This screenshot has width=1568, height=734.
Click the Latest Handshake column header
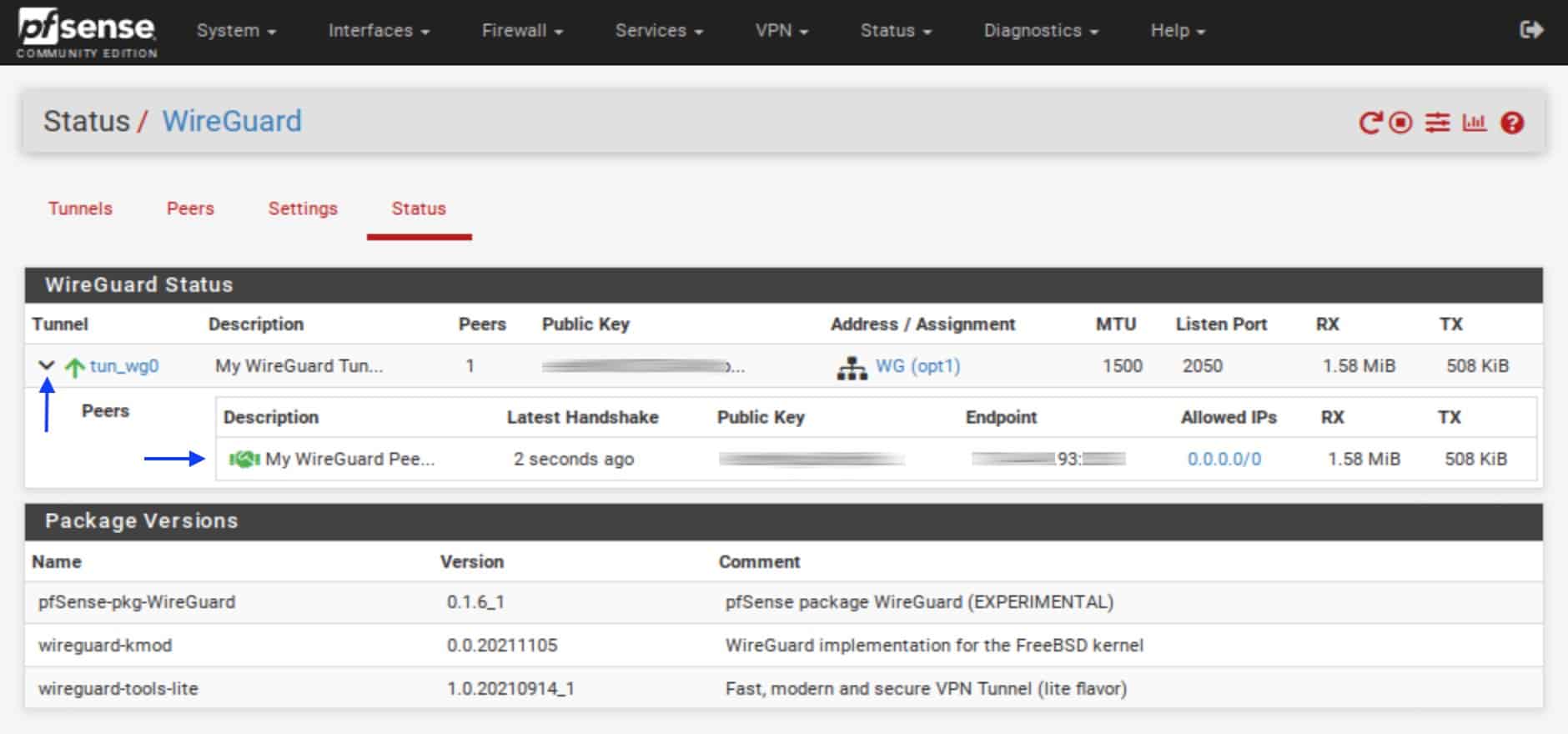pos(582,417)
